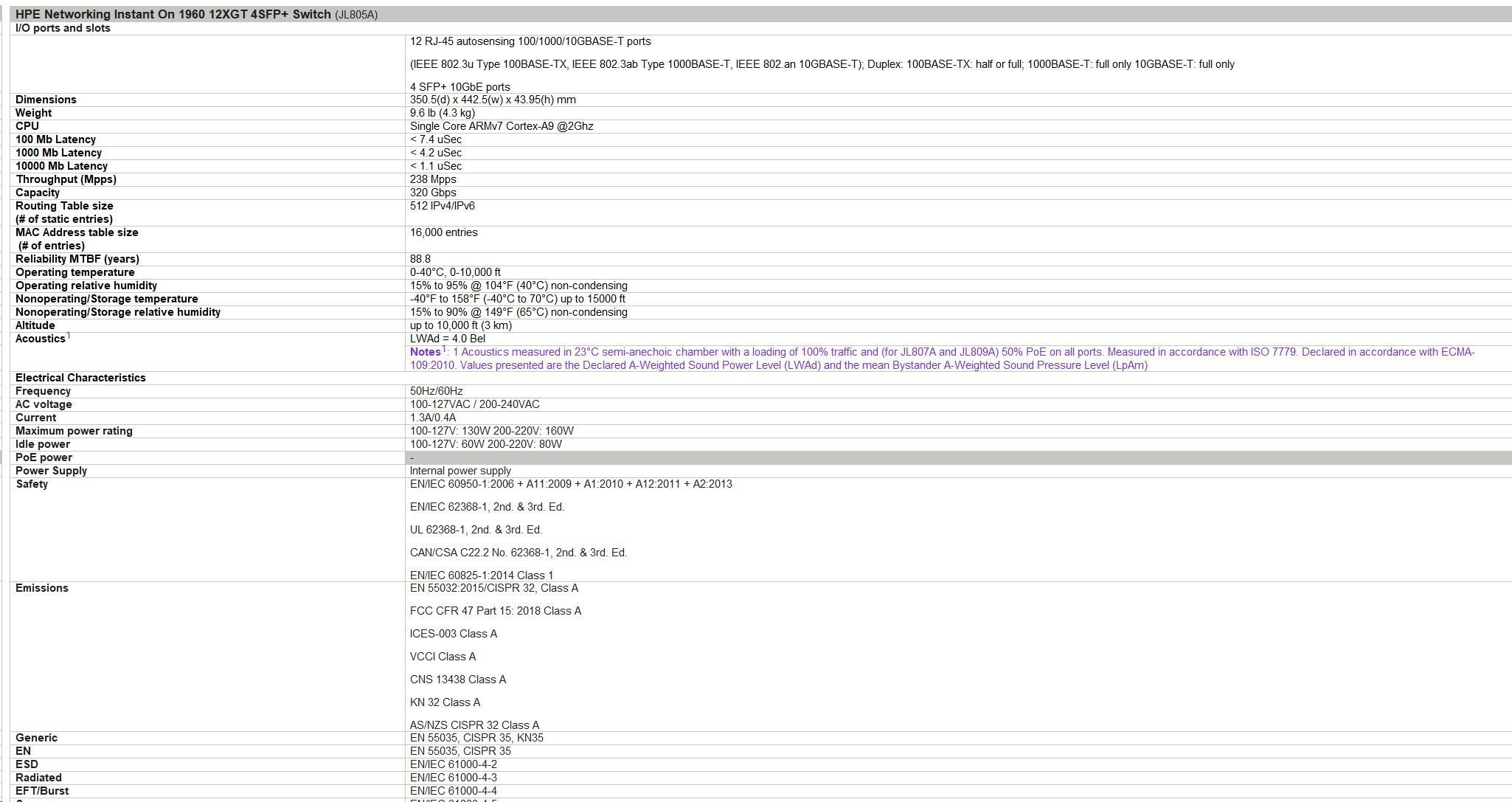Click the 238 Mpps throughput value

pyautogui.click(x=433, y=179)
